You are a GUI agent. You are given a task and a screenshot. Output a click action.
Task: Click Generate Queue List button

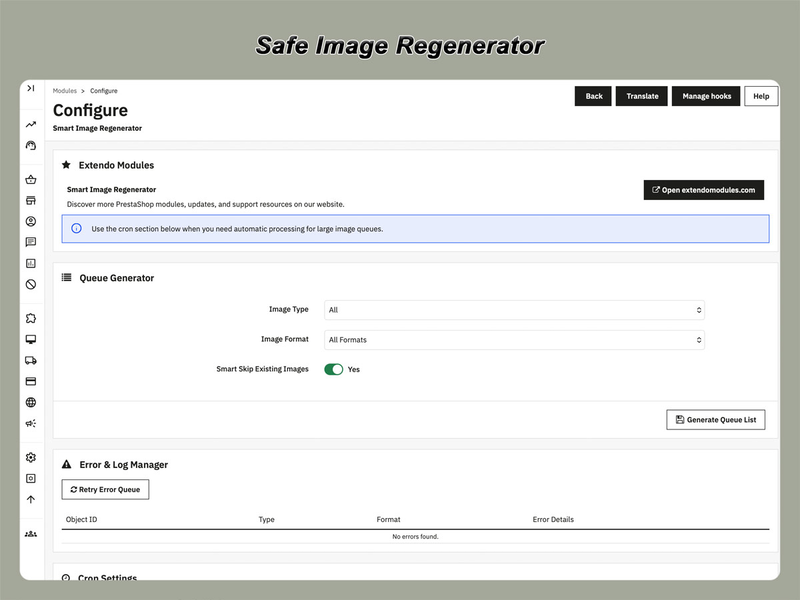tap(715, 419)
